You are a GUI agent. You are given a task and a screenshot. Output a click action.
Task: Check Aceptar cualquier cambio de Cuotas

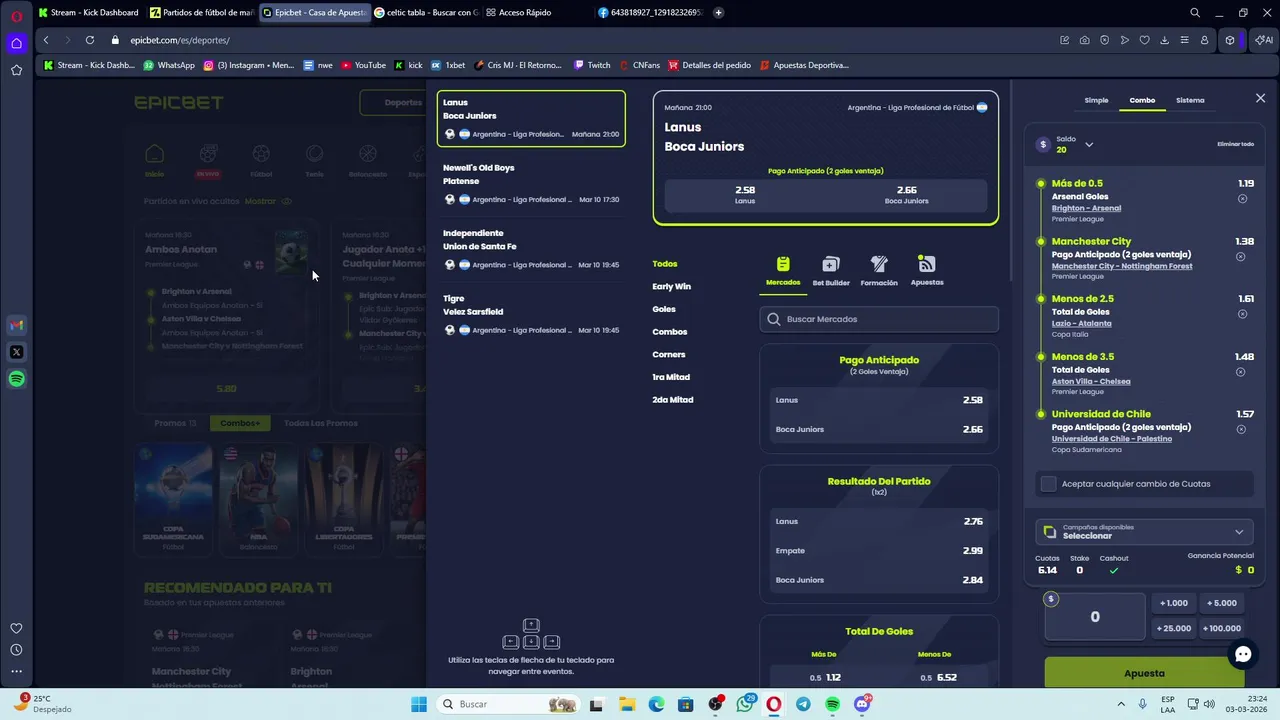click(1048, 484)
